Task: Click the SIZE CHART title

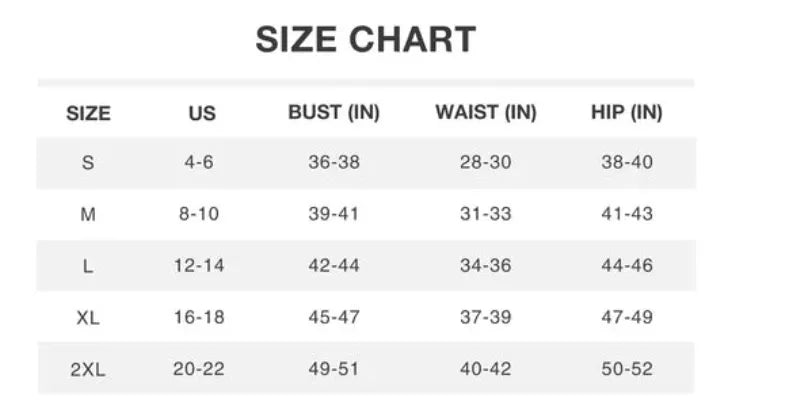Action: coord(365,39)
